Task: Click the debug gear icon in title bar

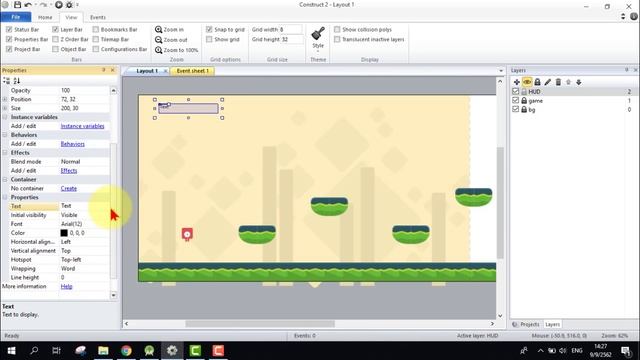Action: pyautogui.click(x=69, y=5)
